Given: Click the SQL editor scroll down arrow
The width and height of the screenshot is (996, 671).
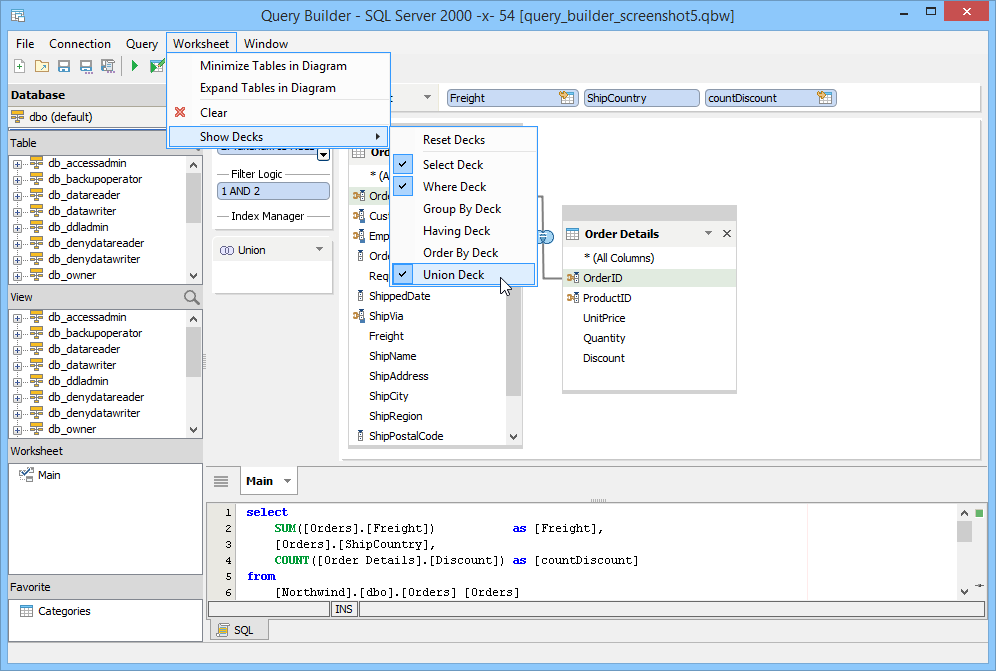Looking at the screenshot, I should 964,592.
